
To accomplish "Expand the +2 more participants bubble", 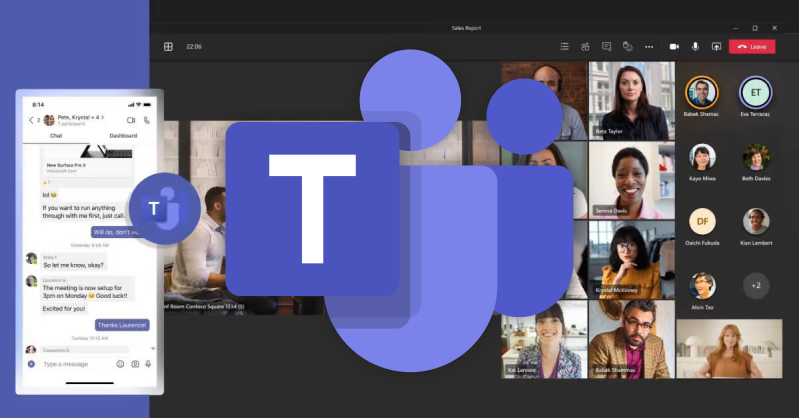I will tap(756, 285).
